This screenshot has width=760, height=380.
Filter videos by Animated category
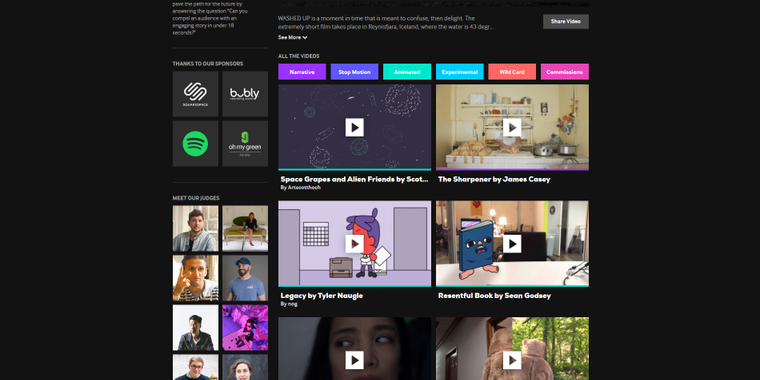(x=407, y=72)
